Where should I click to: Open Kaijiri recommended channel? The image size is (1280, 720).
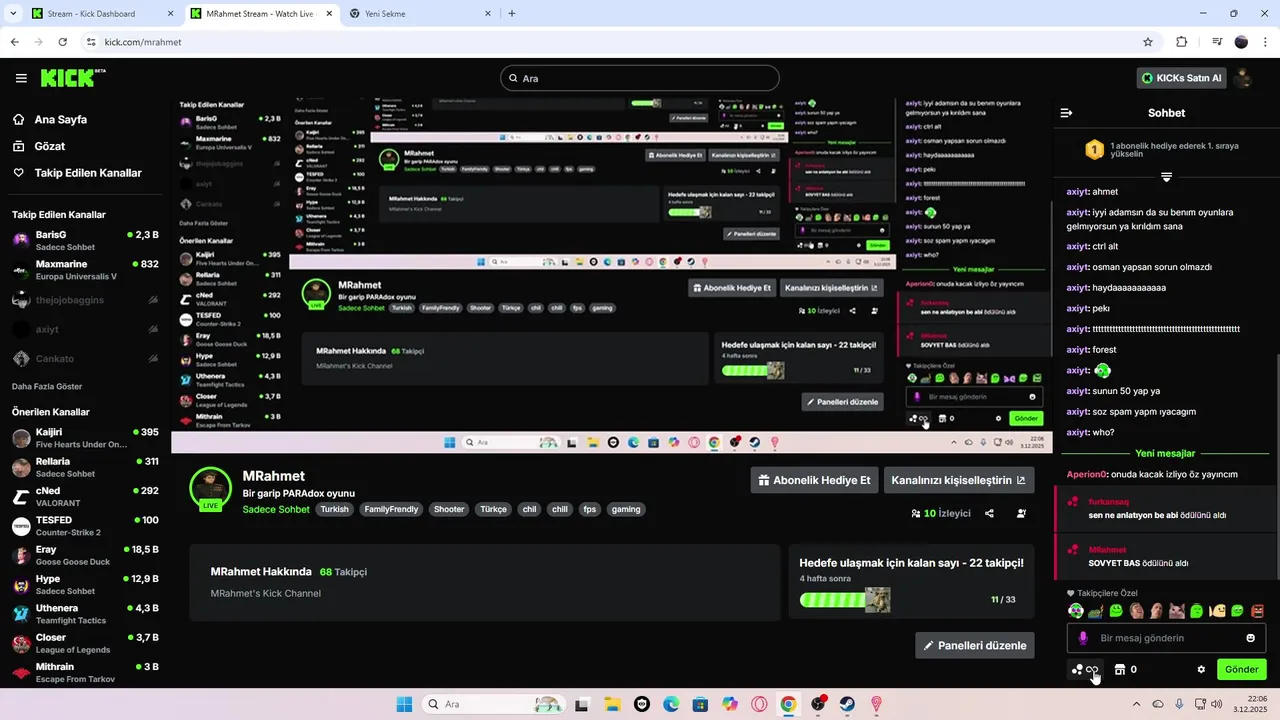coord(85,438)
